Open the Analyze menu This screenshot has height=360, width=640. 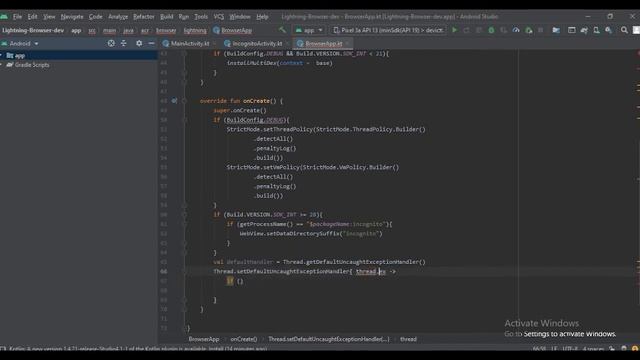click(118, 17)
